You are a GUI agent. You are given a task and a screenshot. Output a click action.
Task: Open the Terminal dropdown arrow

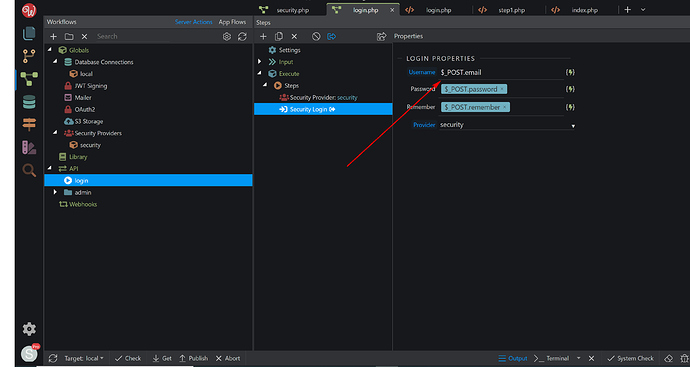point(578,358)
